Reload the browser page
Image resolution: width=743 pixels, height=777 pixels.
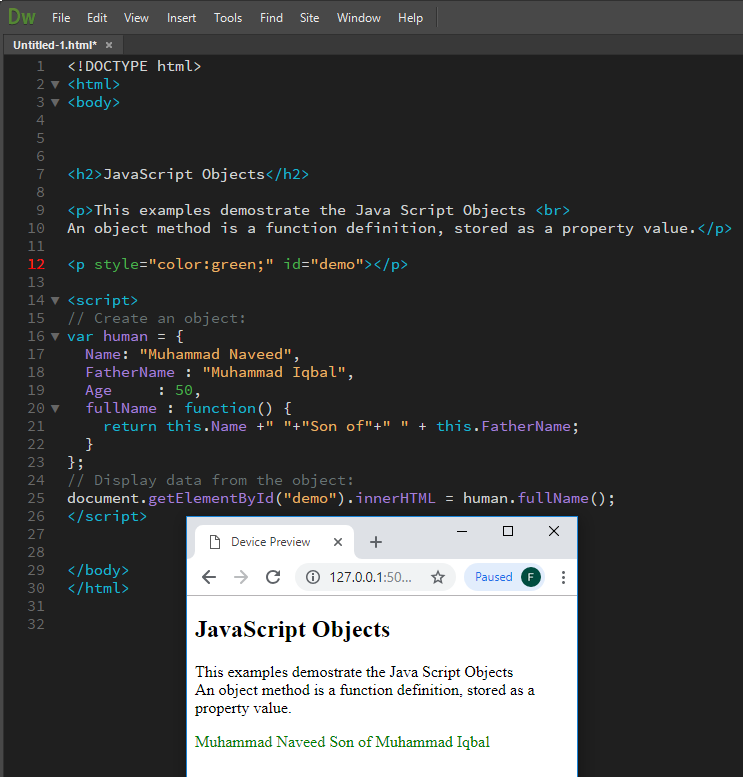(x=273, y=577)
